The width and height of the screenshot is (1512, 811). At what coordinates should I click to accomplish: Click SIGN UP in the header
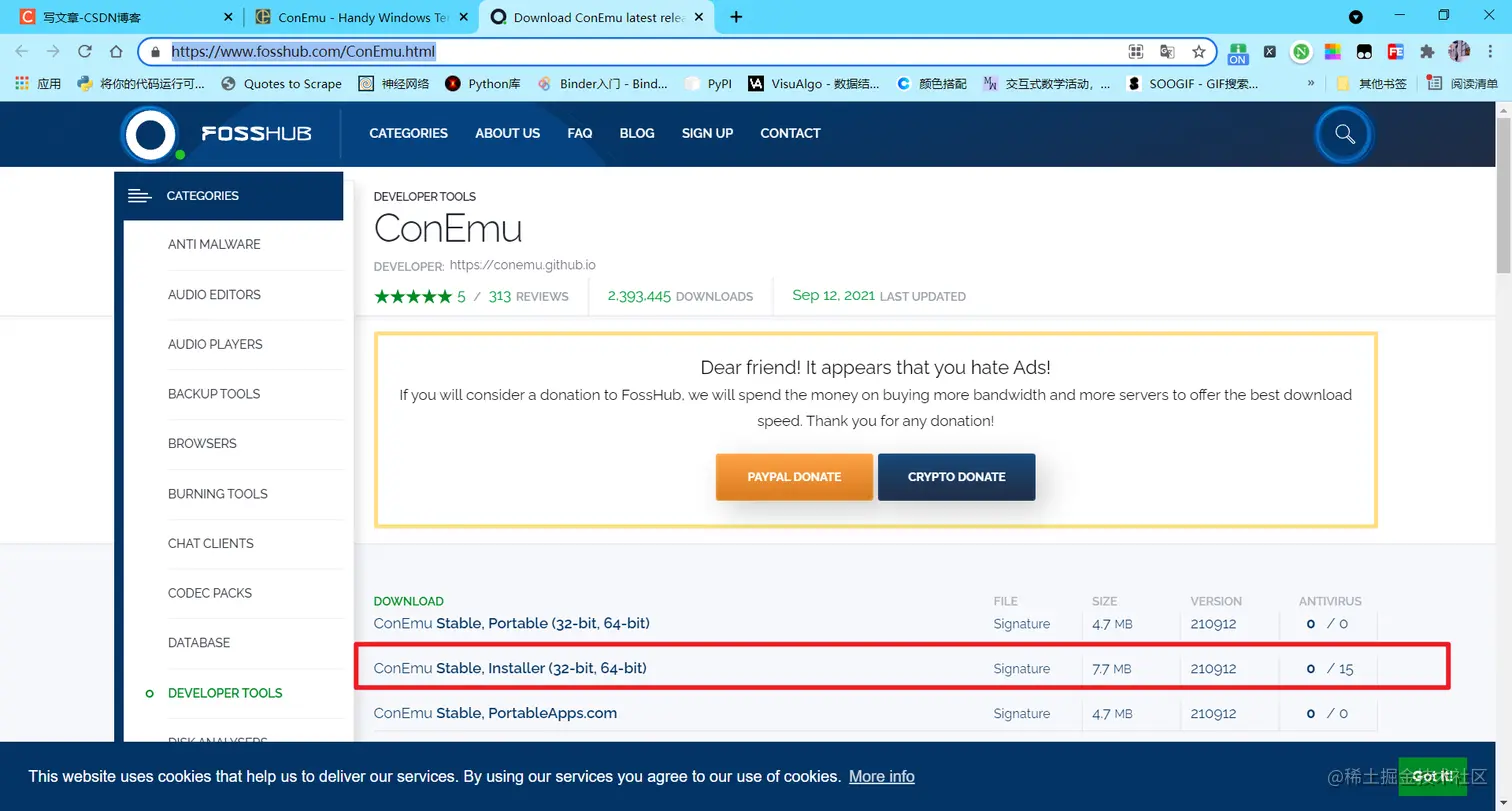point(707,133)
